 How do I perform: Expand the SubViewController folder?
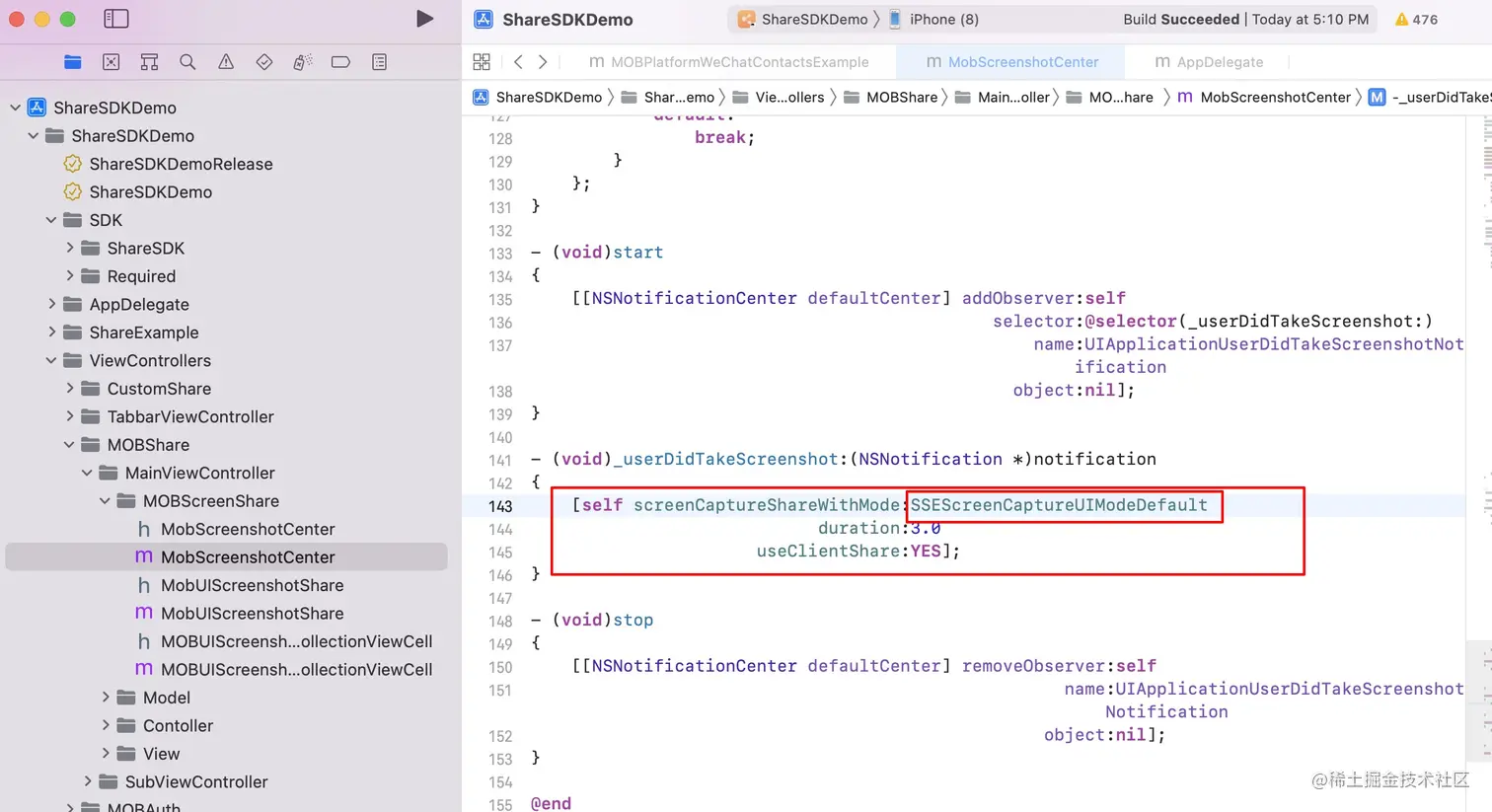87,781
